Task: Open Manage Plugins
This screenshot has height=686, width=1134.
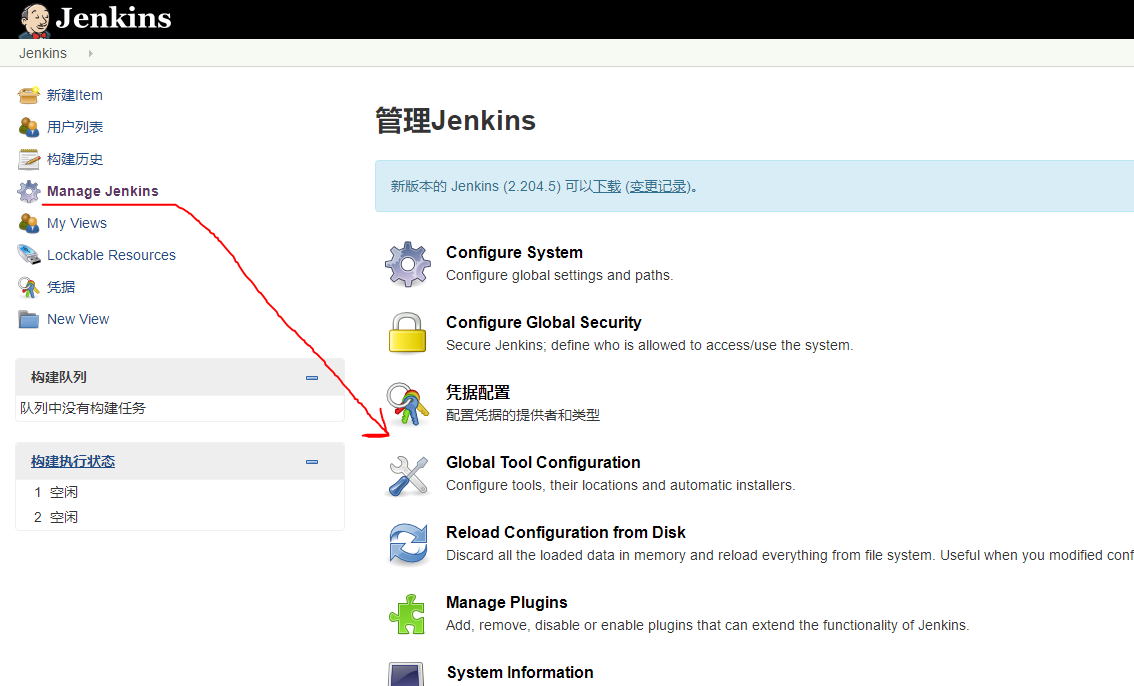Action: coord(506,602)
